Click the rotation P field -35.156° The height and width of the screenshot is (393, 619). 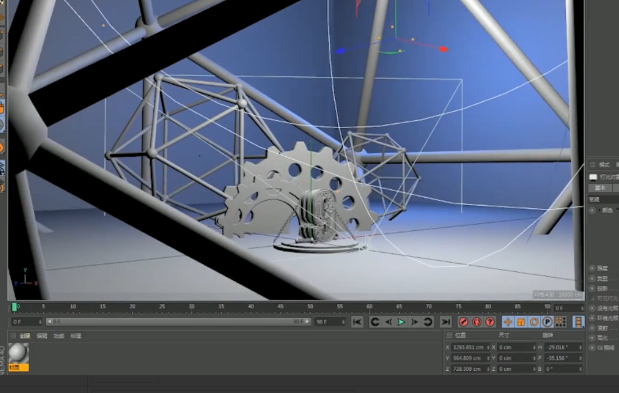(x=563, y=358)
